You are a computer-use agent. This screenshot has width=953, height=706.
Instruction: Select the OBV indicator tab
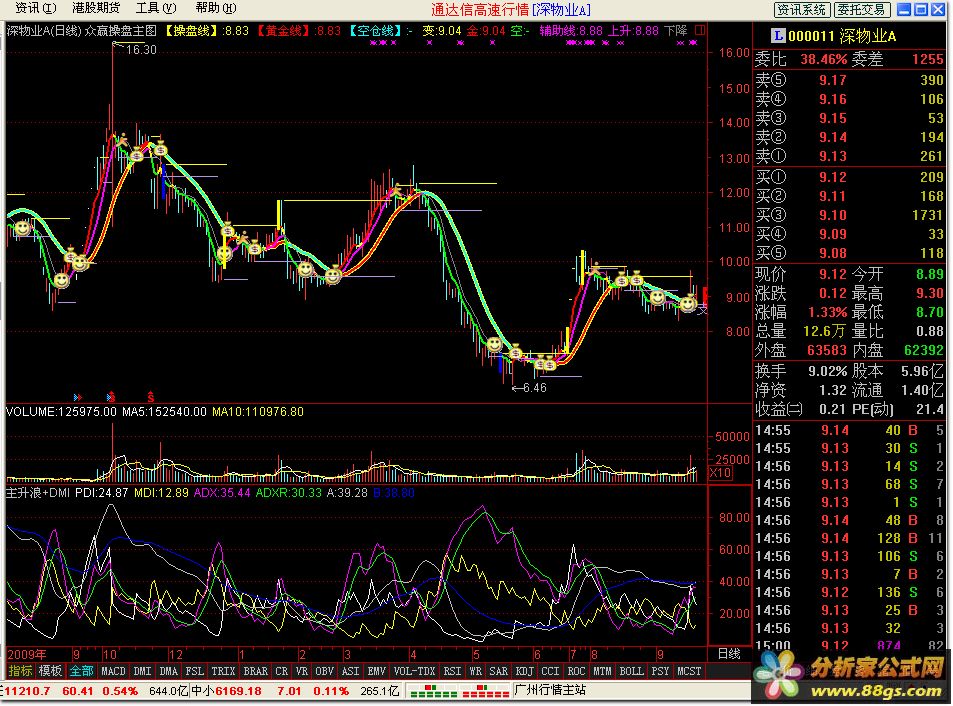[x=325, y=671]
